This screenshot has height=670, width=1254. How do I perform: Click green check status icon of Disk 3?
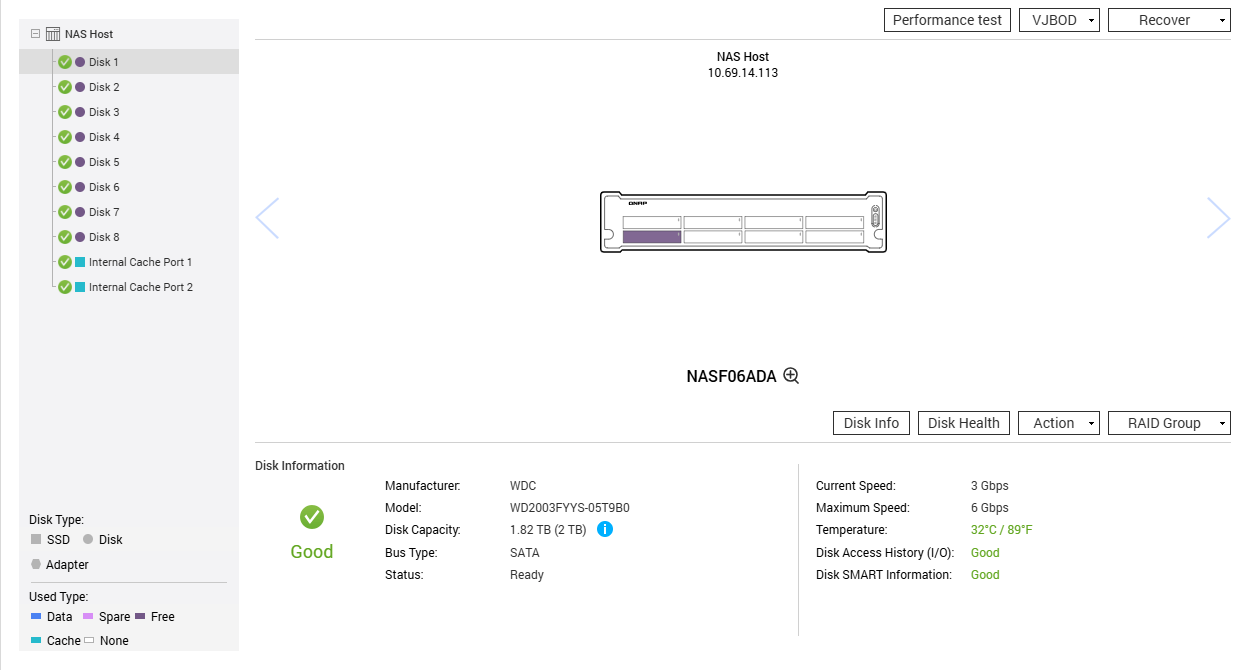(x=65, y=112)
